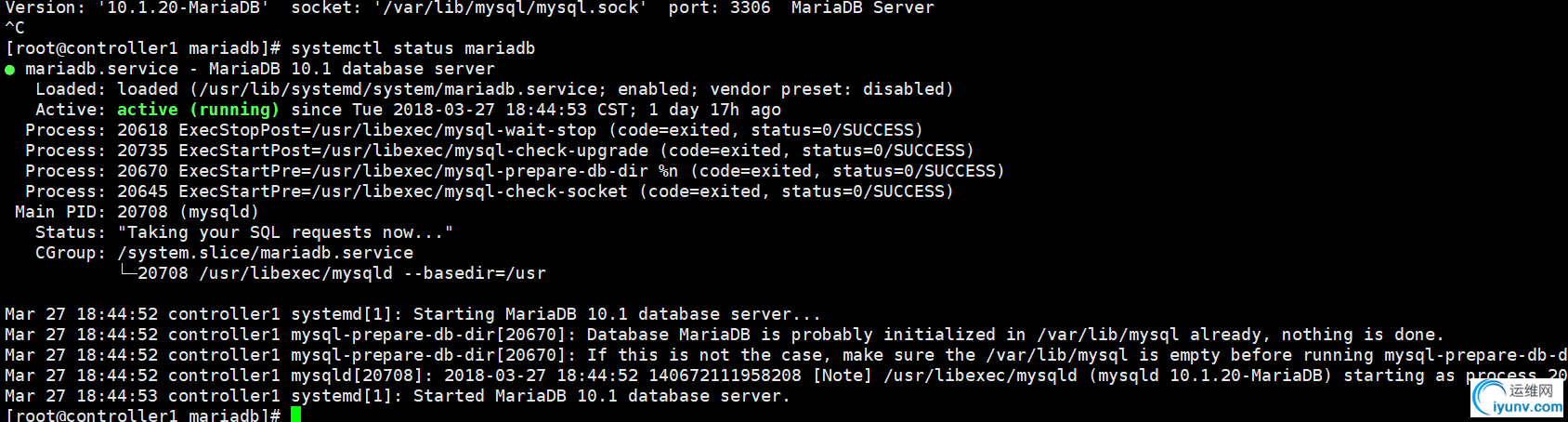Click the "vendor preset: disabled" text
The image size is (1568, 422).
coord(831,89)
